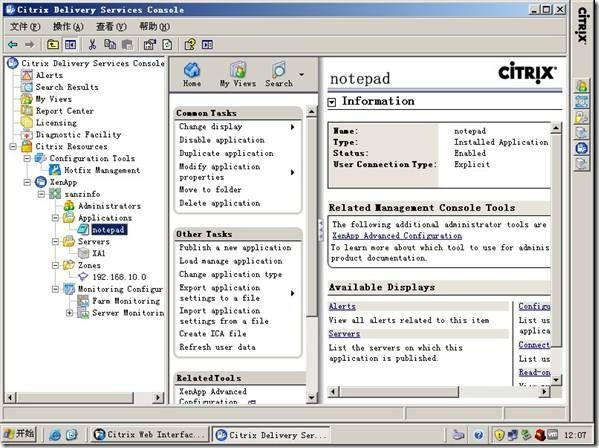The height and width of the screenshot is (448, 599).
Task: Click the Help question mark toolbar icon
Action: click(190, 45)
